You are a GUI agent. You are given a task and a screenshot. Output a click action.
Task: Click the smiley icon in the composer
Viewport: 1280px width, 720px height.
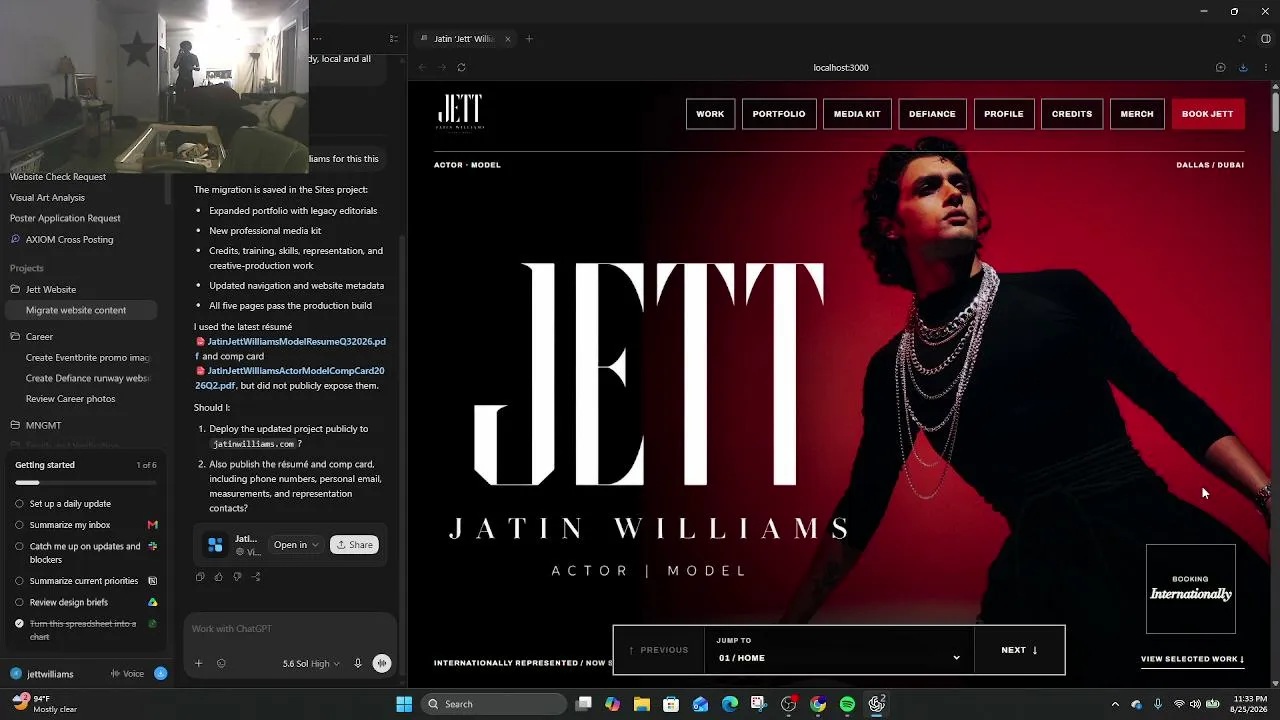(x=221, y=663)
